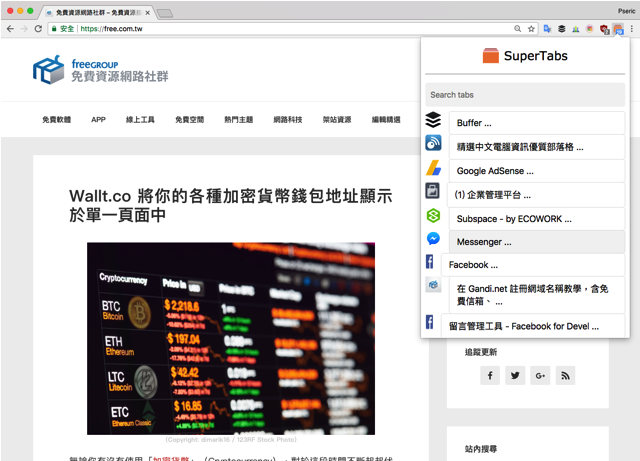This screenshot has height=461, width=640.
Task: Click the RSS feed follow icon
Action: coord(565,375)
